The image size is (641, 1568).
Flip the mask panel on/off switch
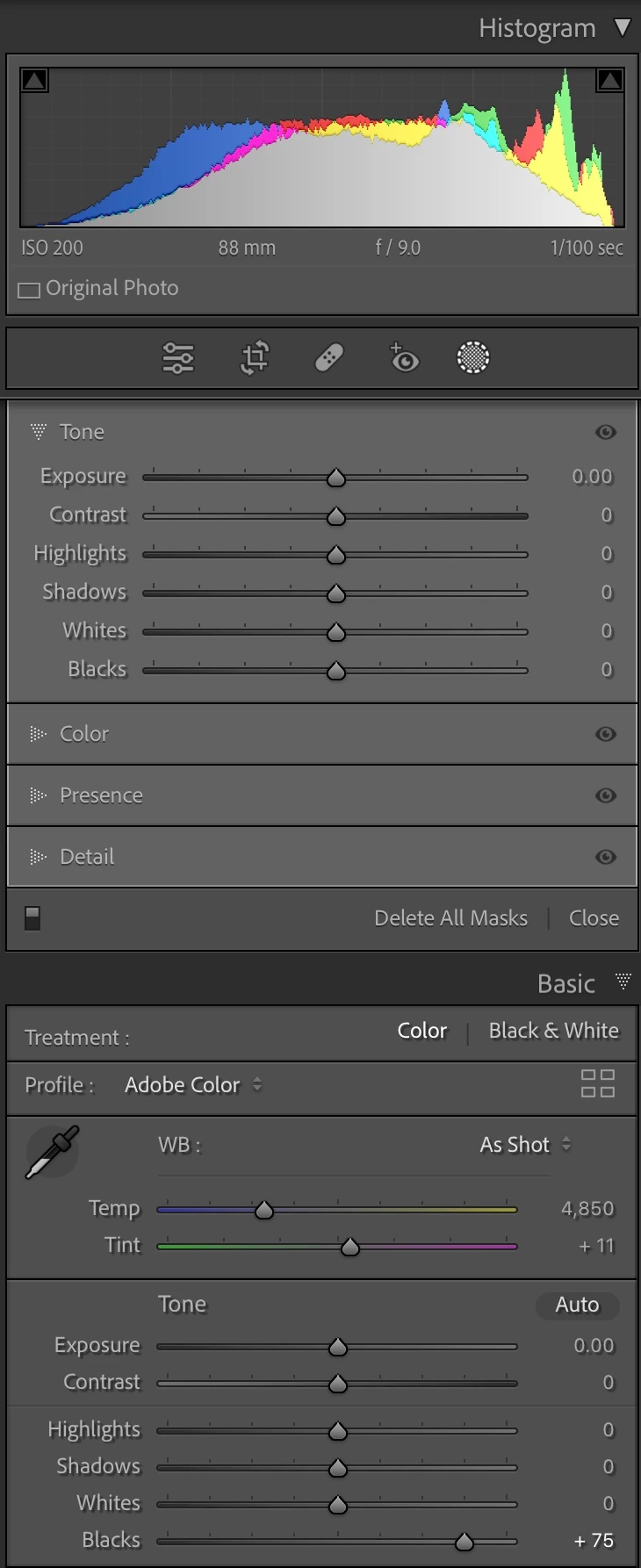click(x=32, y=918)
